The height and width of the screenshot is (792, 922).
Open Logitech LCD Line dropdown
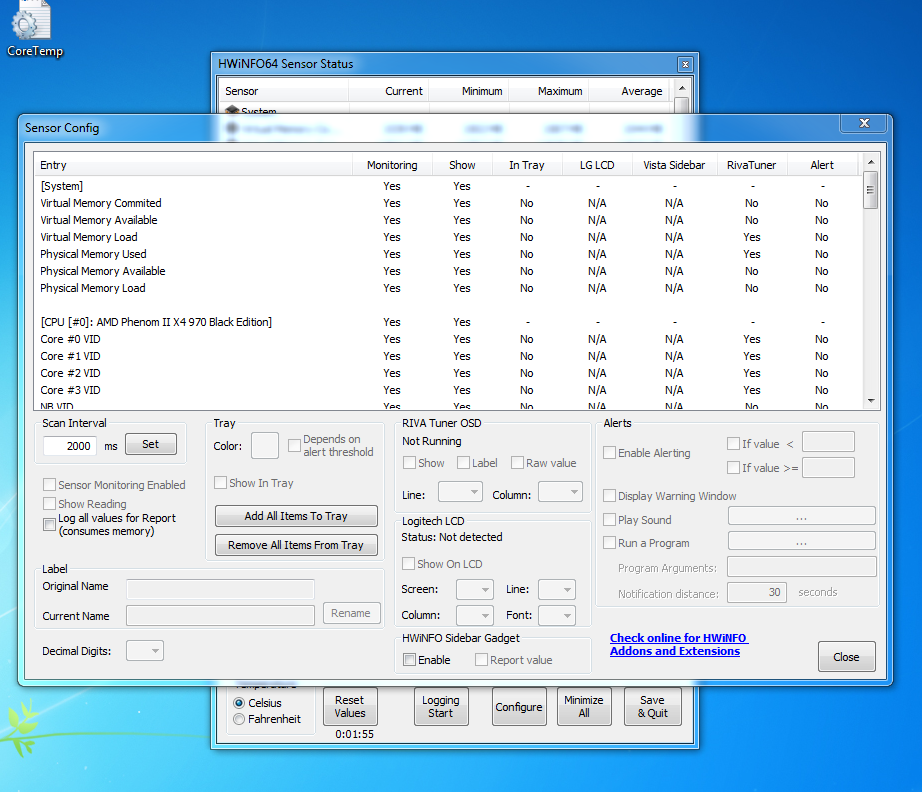(557, 589)
